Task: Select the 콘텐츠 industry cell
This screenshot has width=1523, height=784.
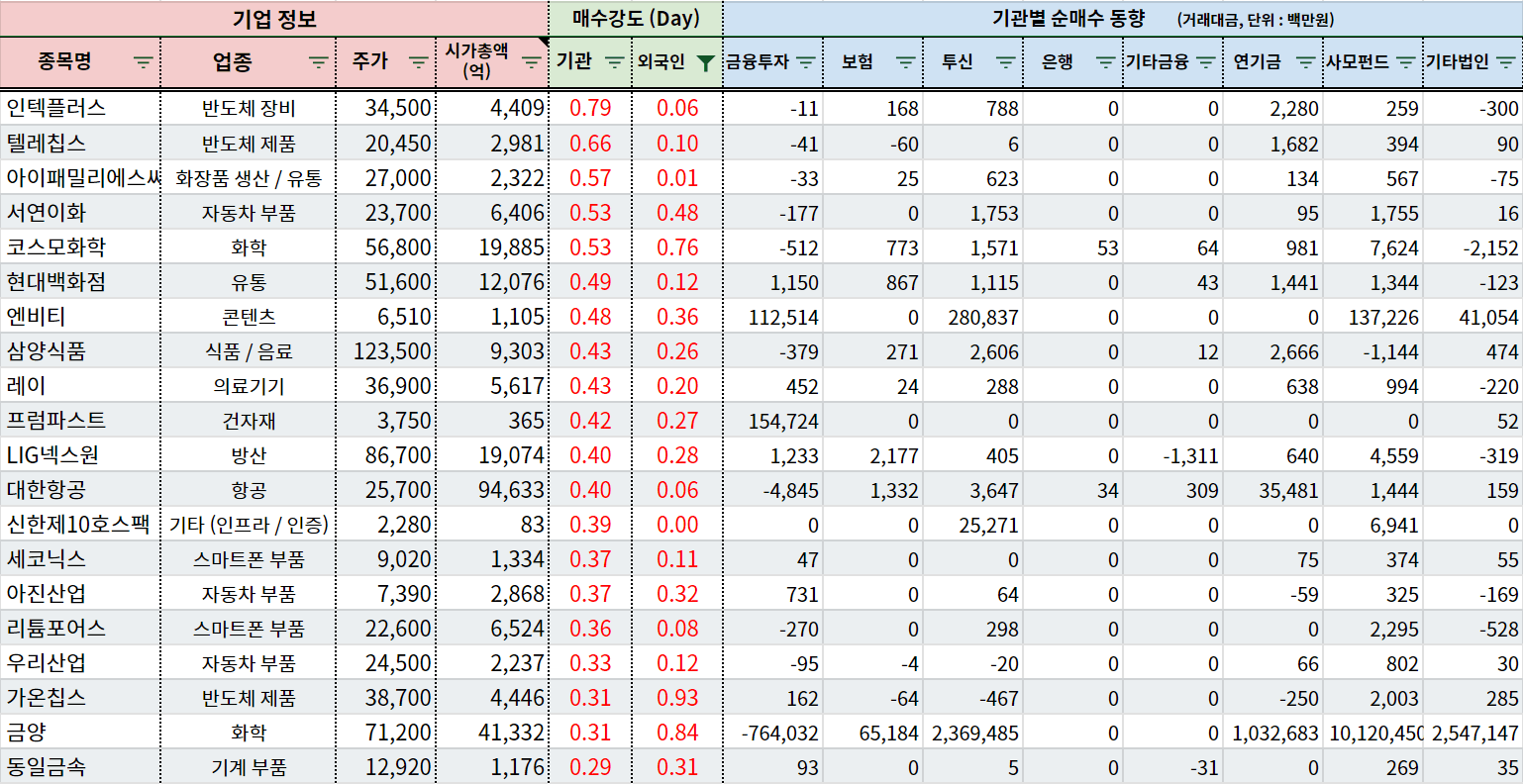Action: click(249, 317)
